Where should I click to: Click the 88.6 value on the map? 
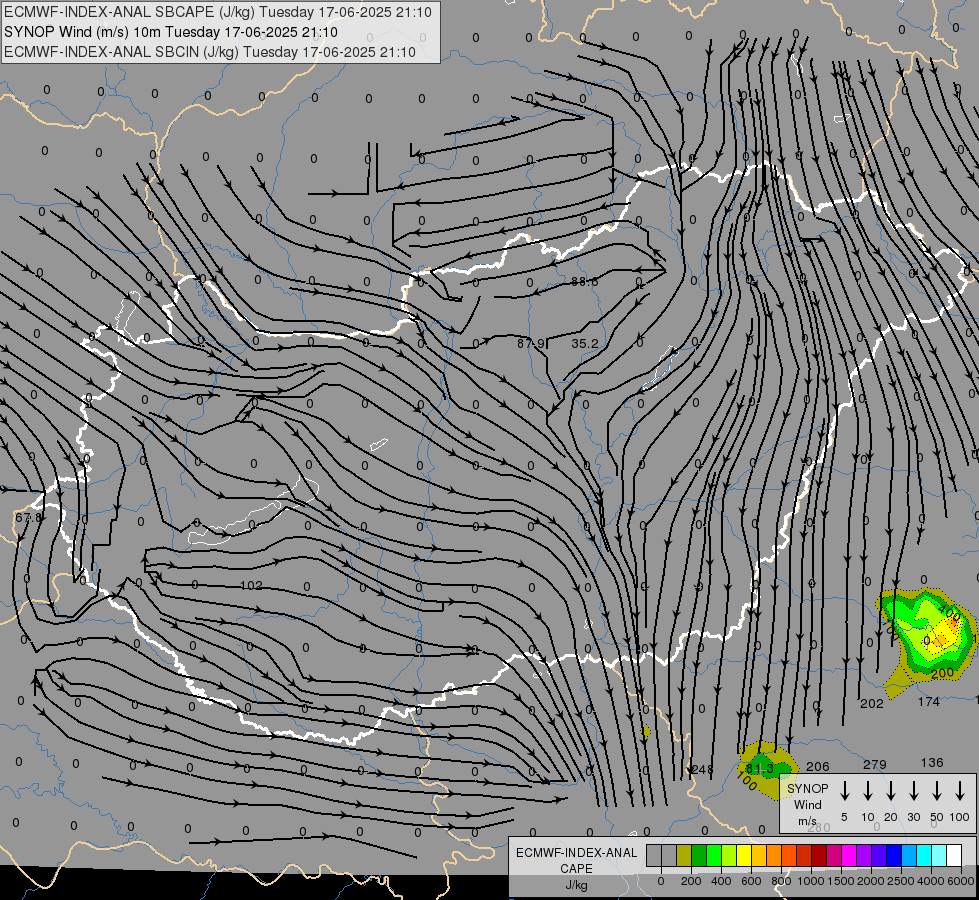[x=584, y=282]
